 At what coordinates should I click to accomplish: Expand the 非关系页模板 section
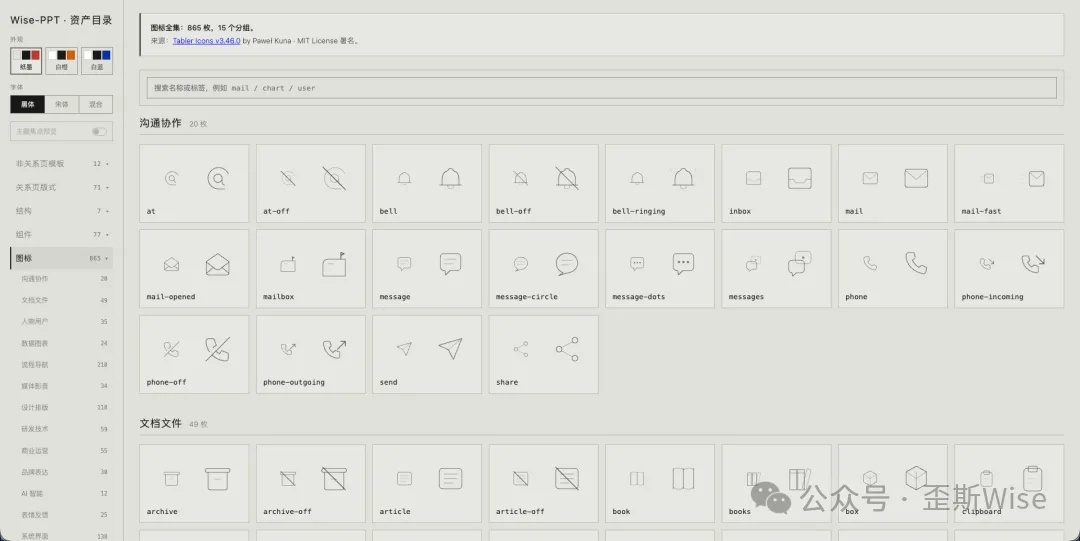(x=61, y=163)
